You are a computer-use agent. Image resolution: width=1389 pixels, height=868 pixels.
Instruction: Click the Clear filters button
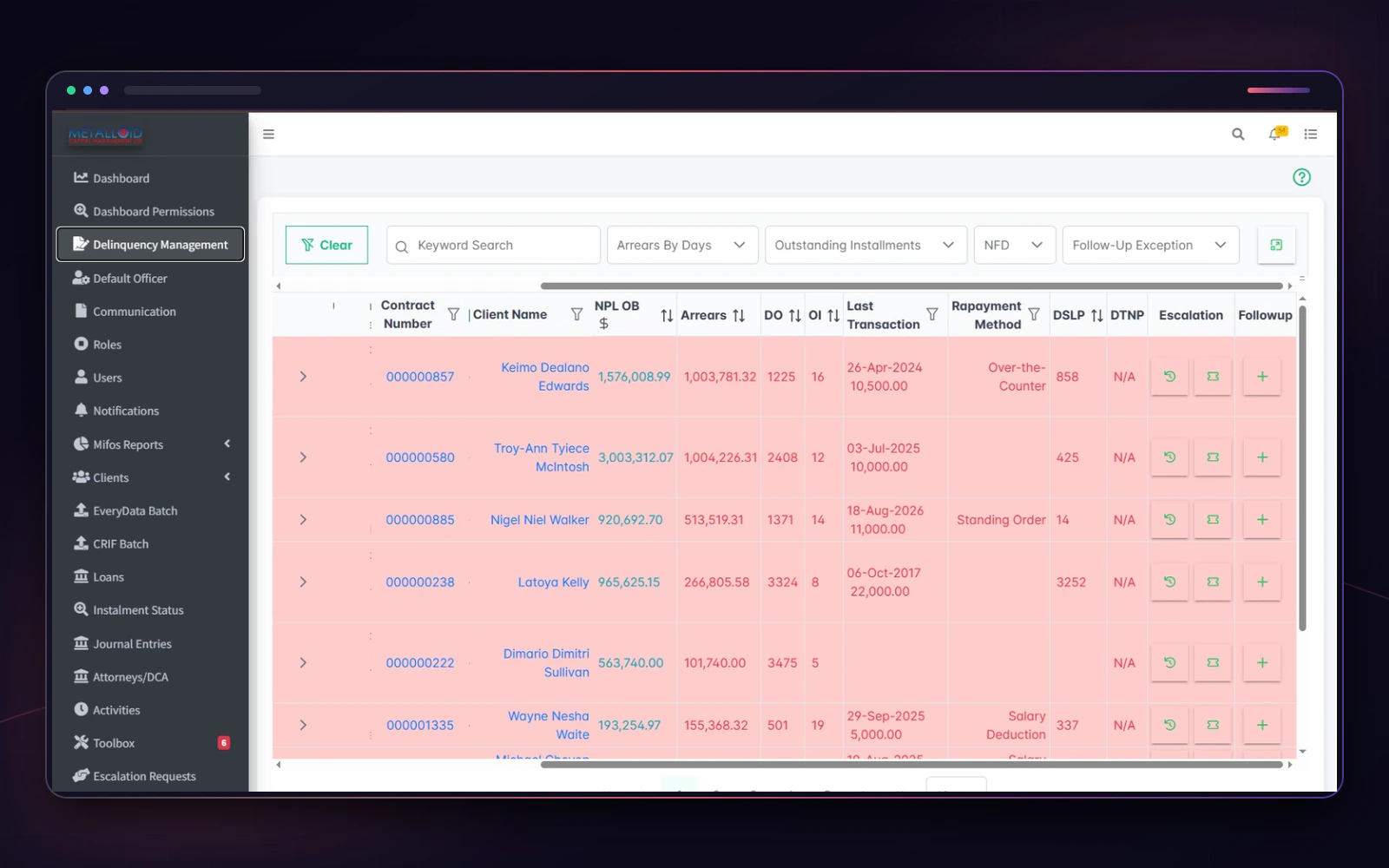coord(326,245)
